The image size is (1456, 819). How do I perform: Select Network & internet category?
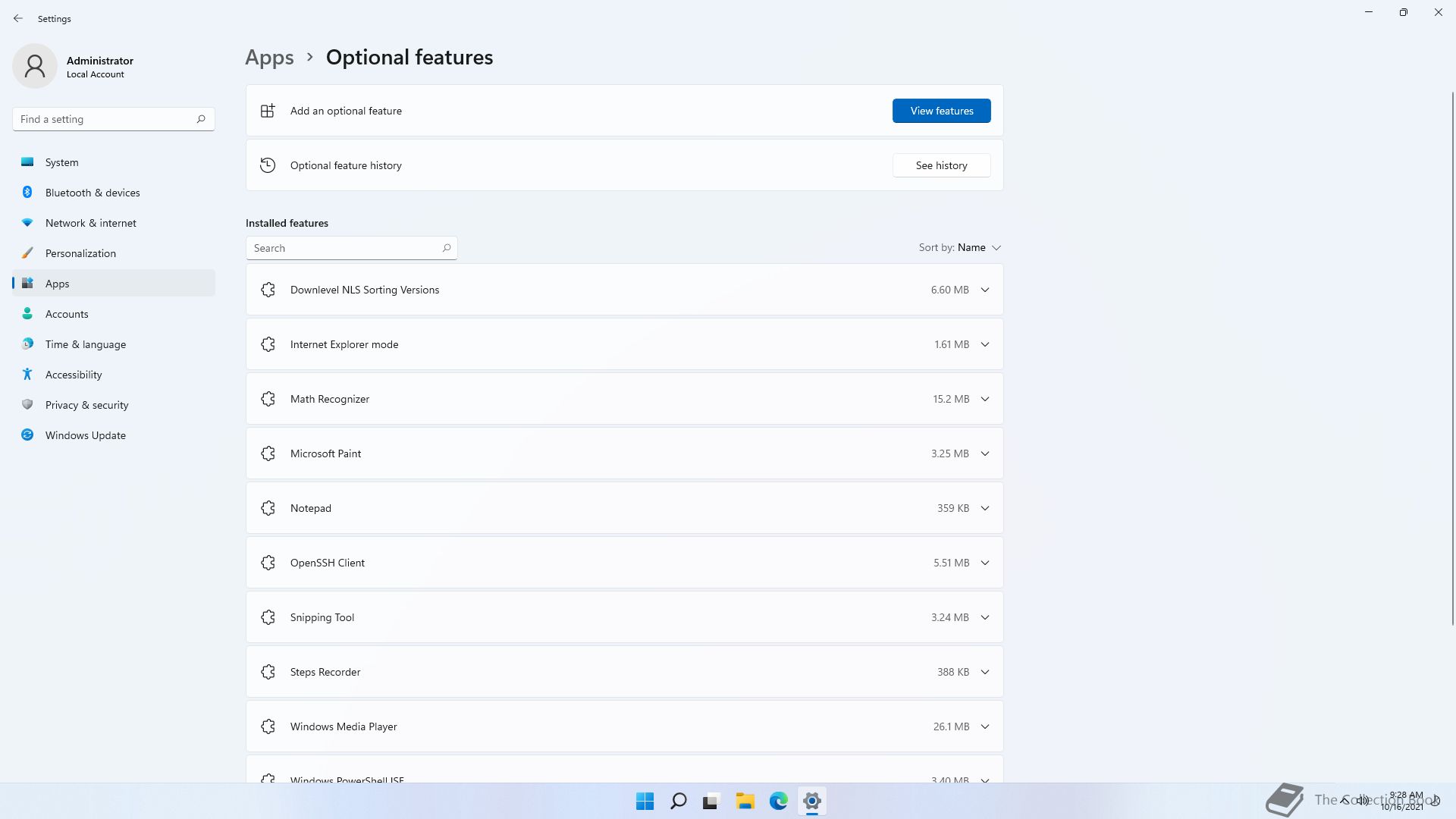pyautogui.click(x=114, y=223)
